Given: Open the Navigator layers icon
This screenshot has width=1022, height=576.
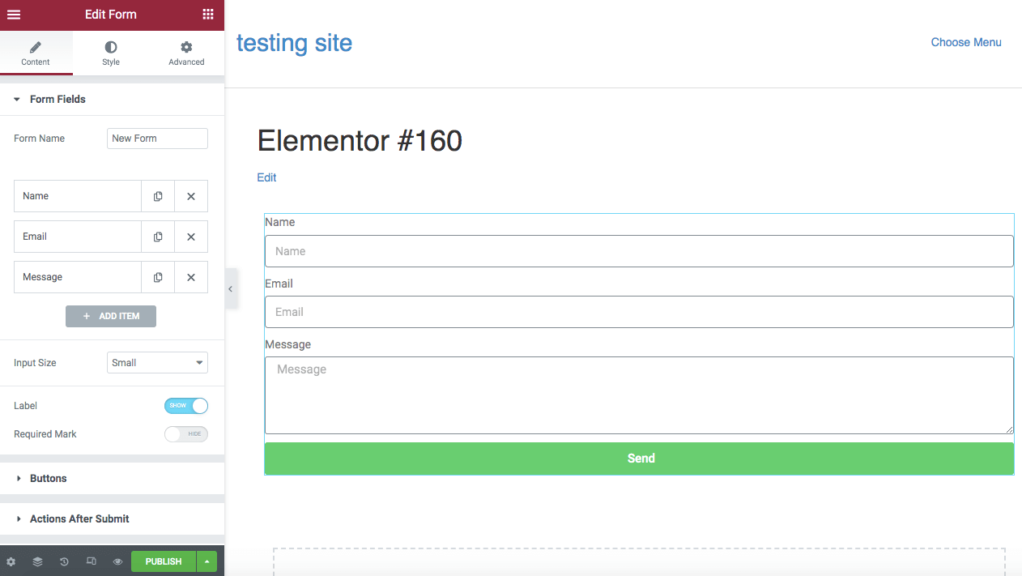Looking at the screenshot, I should (x=37, y=562).
